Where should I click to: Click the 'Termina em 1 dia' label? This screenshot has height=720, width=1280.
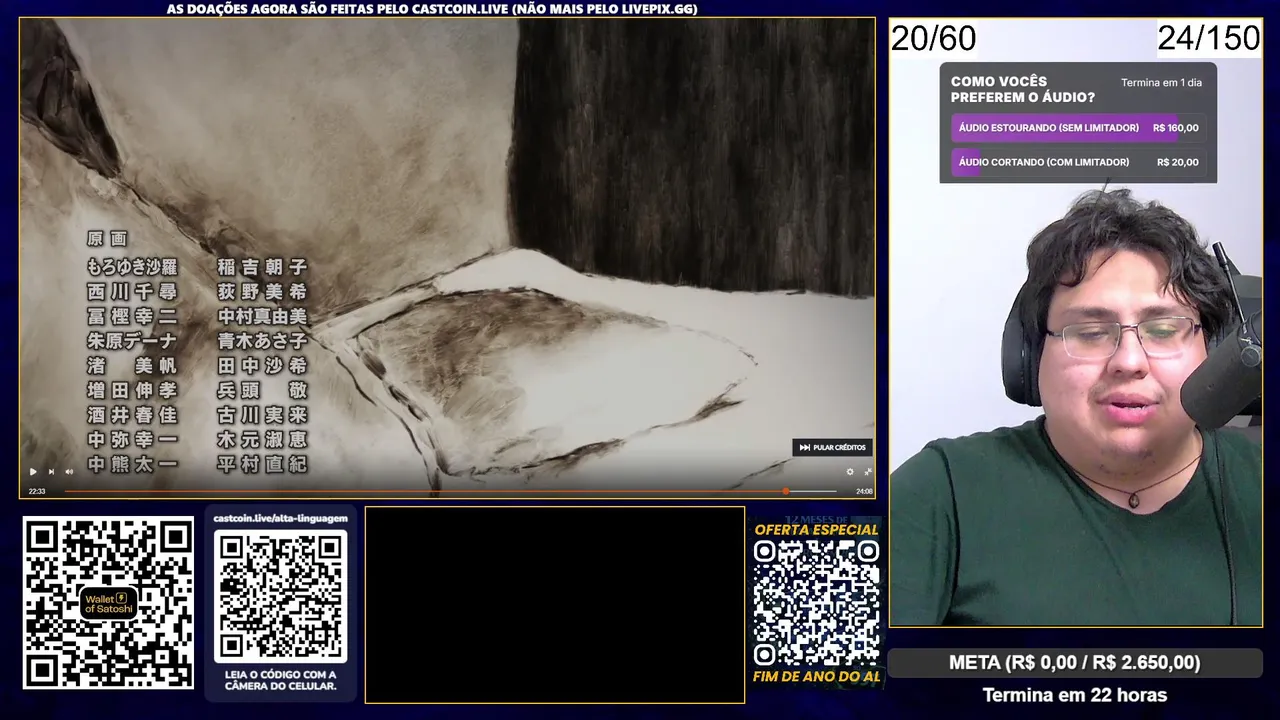tap(1161, 83)
